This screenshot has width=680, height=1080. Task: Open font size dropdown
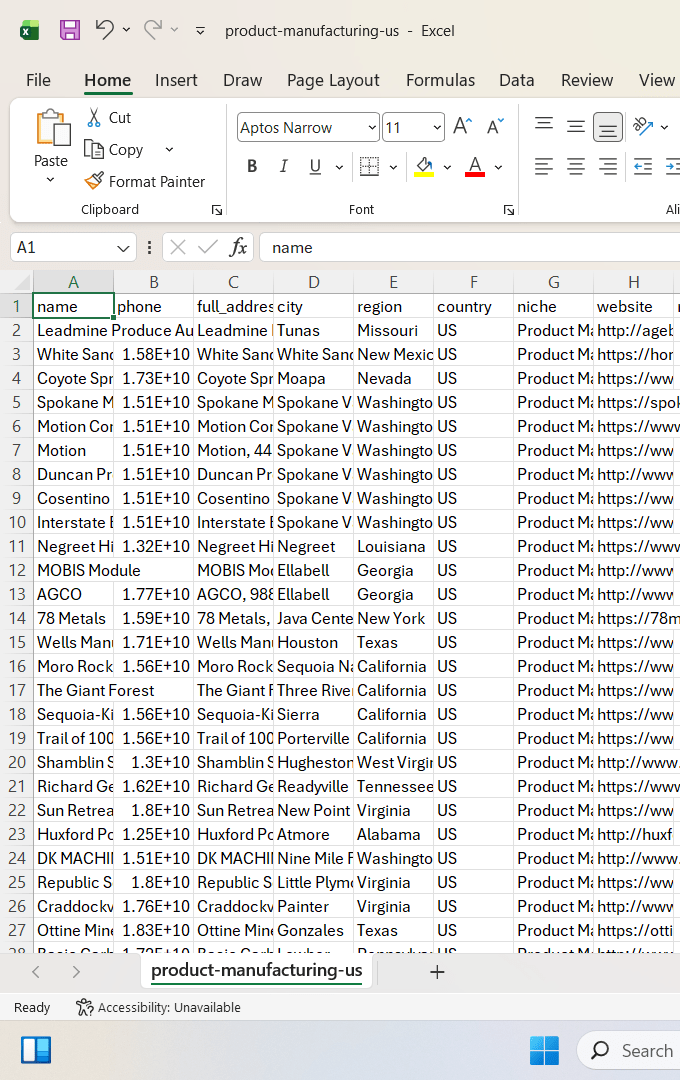437,127
